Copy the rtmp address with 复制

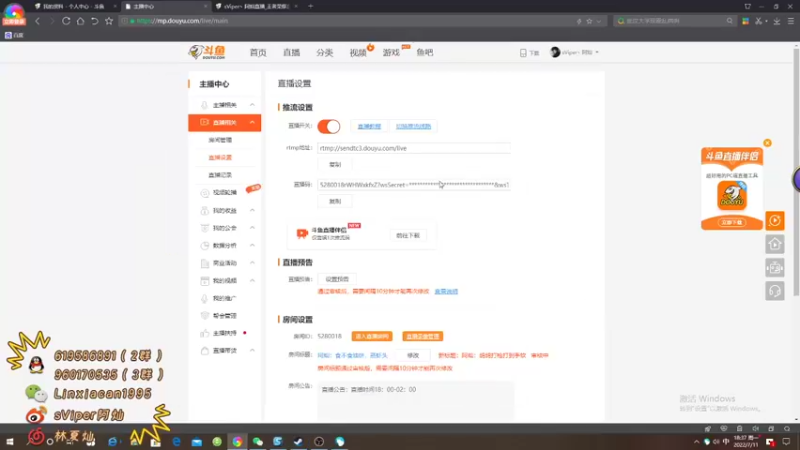point(335,164)
